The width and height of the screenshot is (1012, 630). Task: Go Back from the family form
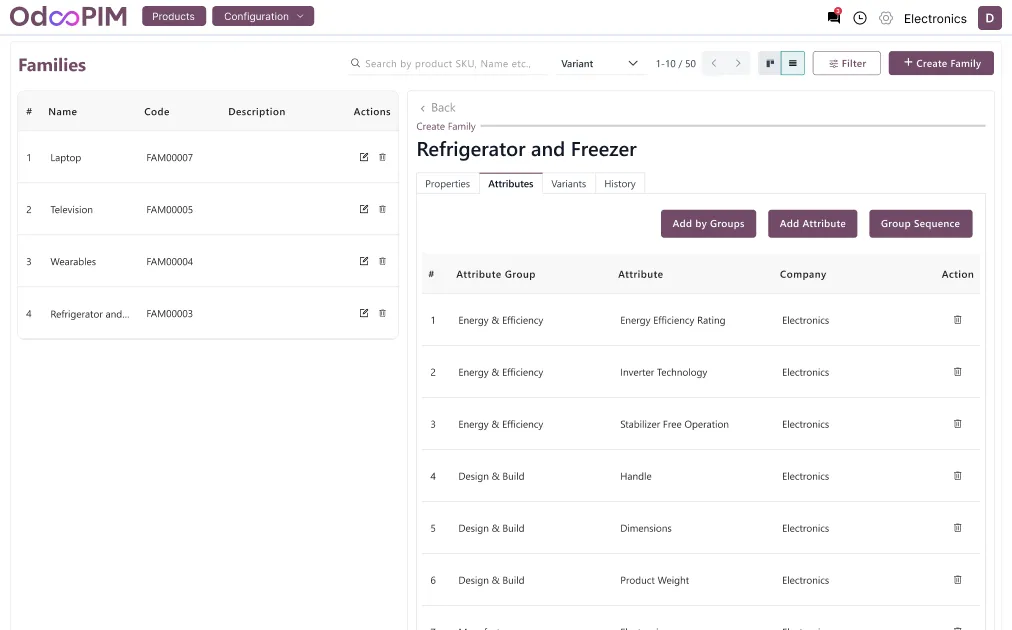437,107
